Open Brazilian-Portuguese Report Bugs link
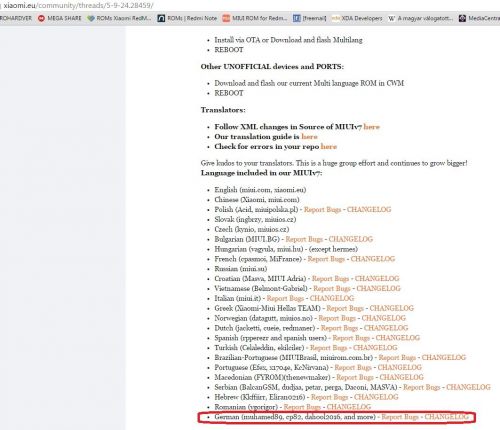500x430 pixels. [x=397, y=357]
